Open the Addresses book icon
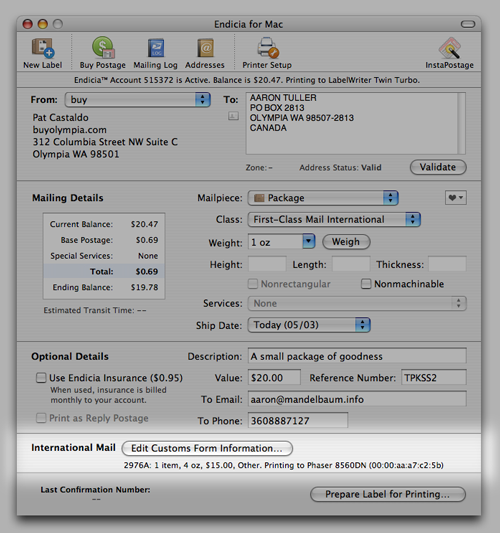The width and height of the screenshot is (500, 533). tap(205, 53)
